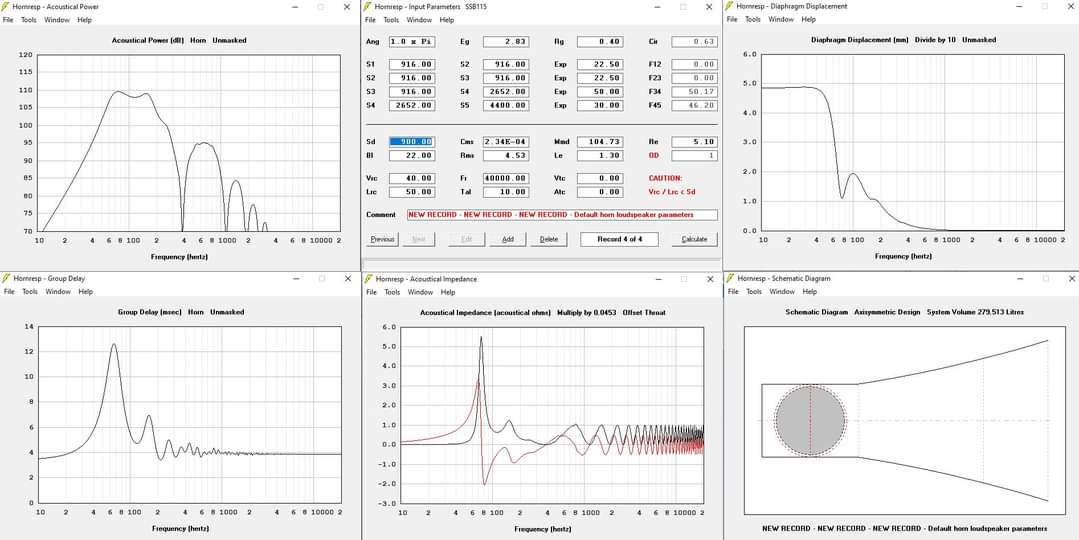The height and width of the screenshot is (540, 1079).
Task: Click the red NEW RECORD Comment field
Action: [x=562, y=215]
